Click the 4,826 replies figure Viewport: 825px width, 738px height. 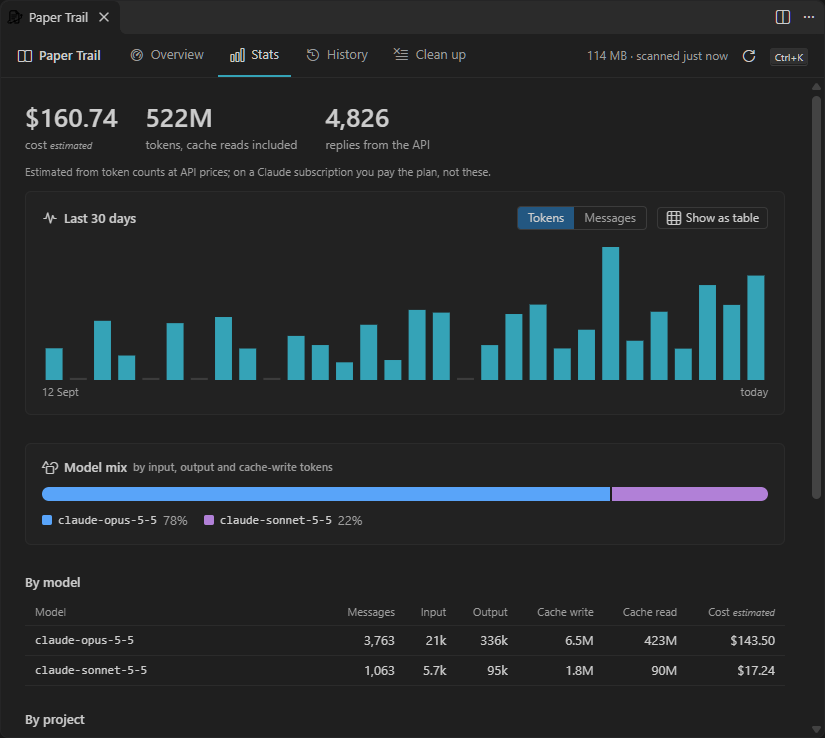[x=357, y=118]
